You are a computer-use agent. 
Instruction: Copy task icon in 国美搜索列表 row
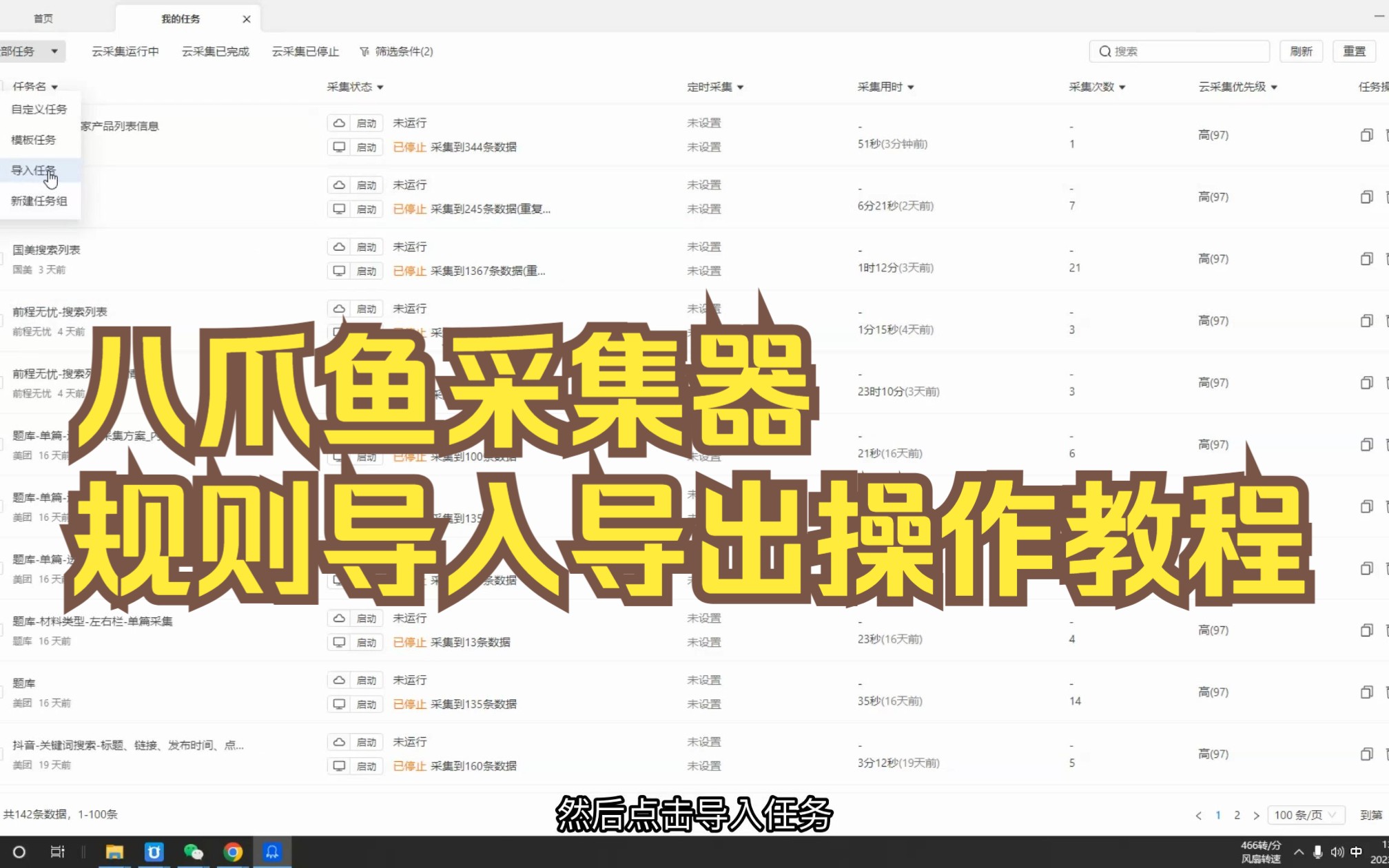click(x=1367, y=259)
